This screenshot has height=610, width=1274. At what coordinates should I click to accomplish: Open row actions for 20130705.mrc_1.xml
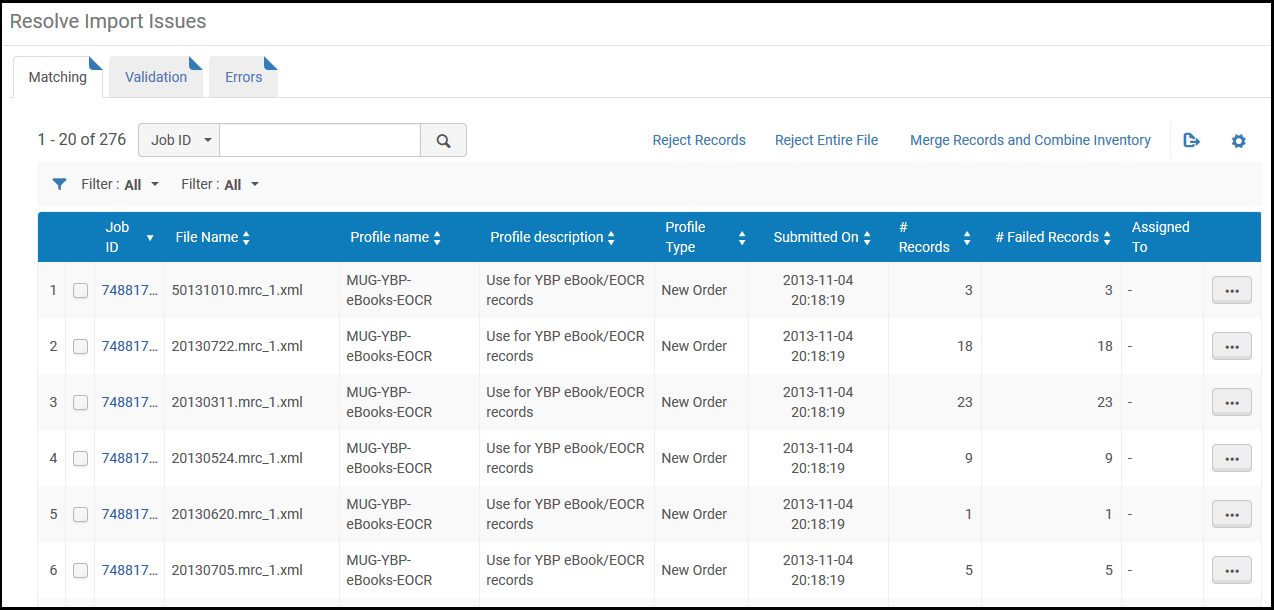click(1231, 570)
